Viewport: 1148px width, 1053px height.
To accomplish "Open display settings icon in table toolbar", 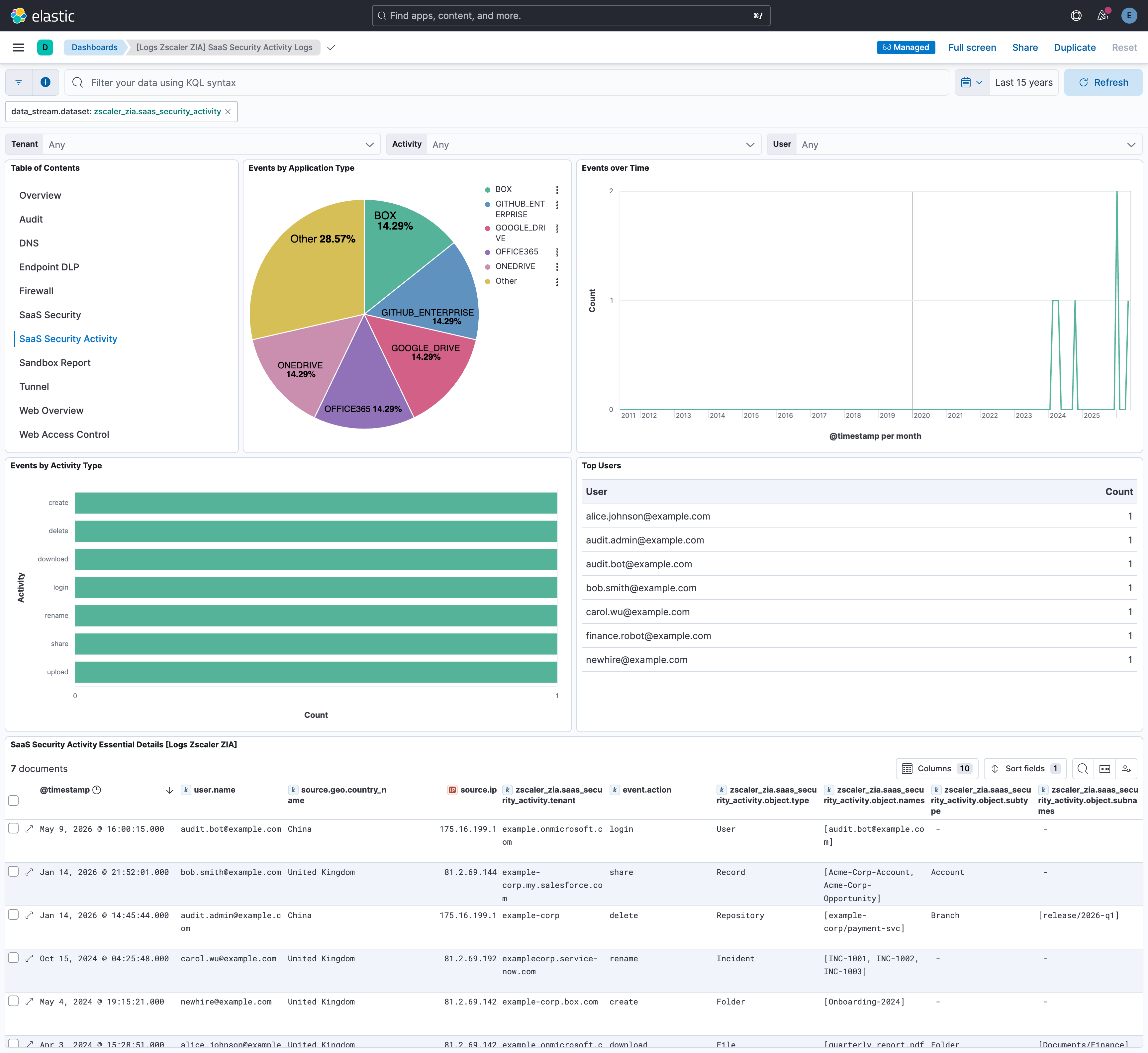I will (x=1126, y=769).
